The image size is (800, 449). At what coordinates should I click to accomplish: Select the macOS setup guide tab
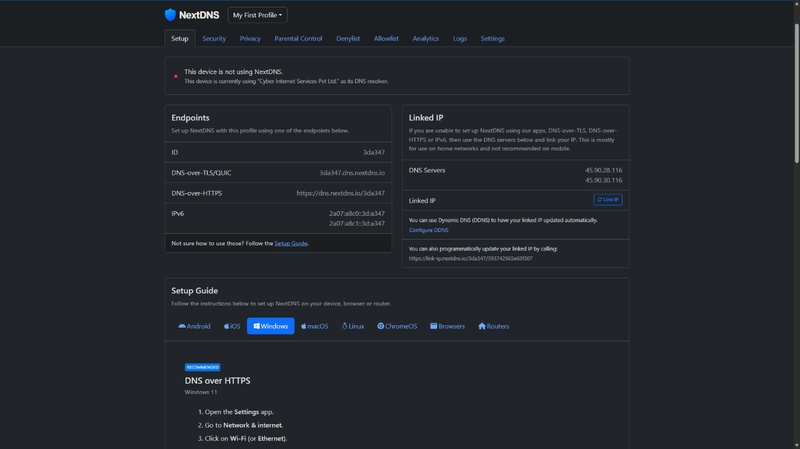[314, 326]
